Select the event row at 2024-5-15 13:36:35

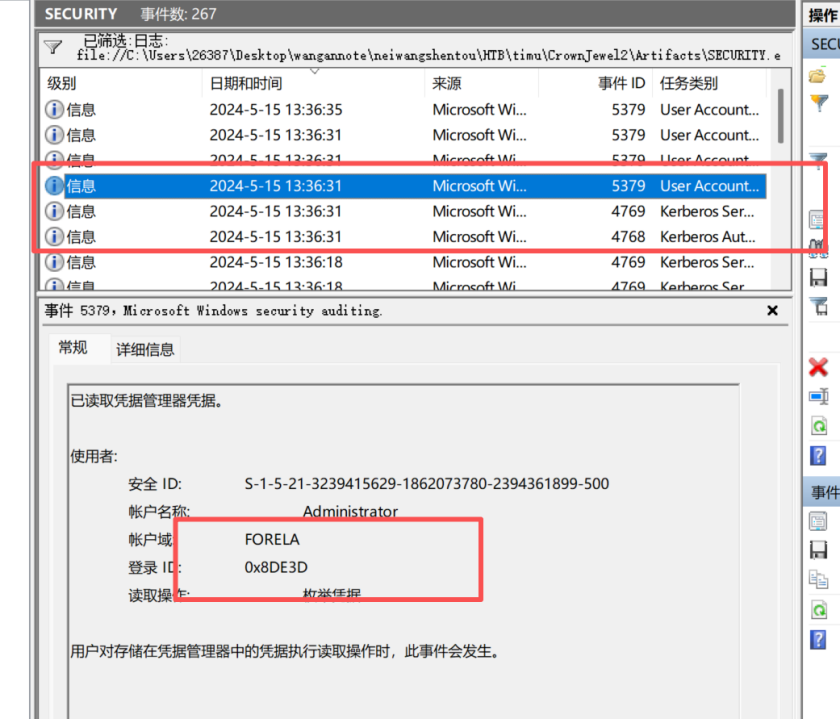[x=404, y=110]
